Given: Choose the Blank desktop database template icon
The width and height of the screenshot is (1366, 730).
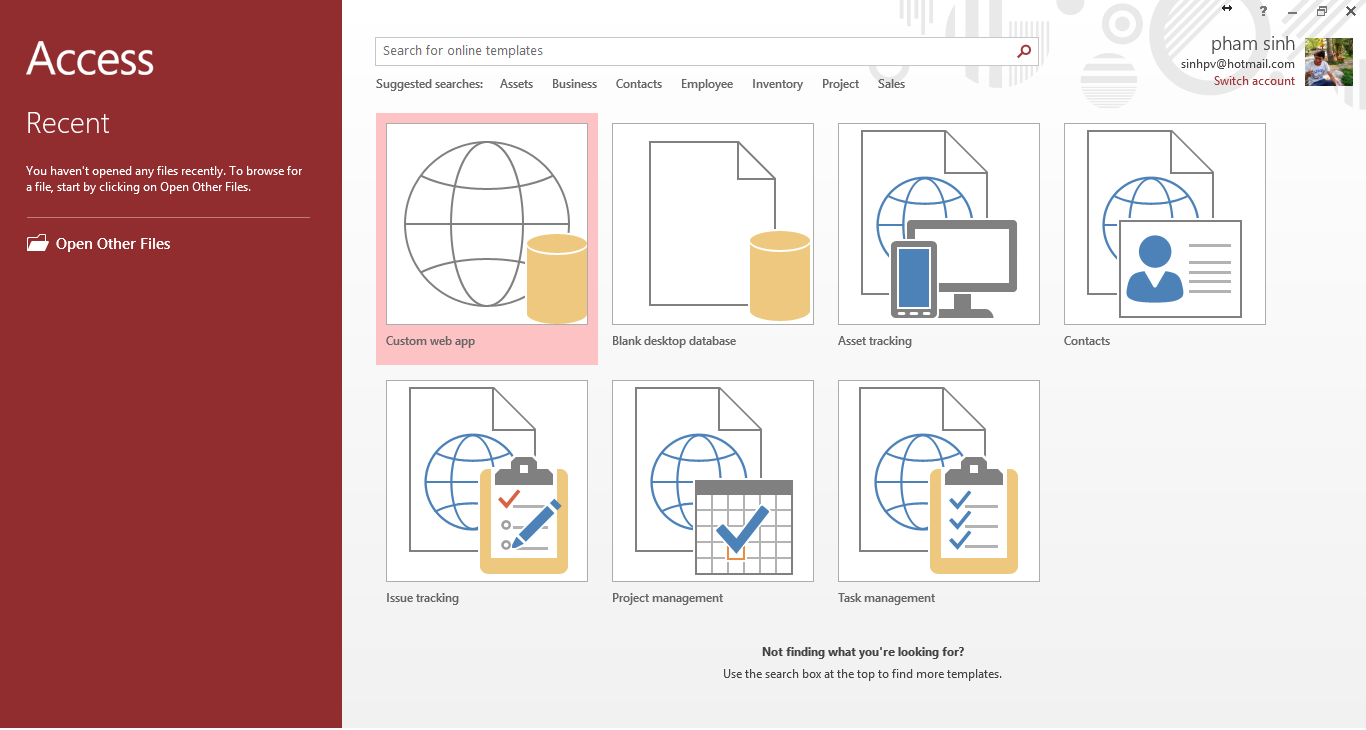Looking at the screenshot, I should [713, 224].
